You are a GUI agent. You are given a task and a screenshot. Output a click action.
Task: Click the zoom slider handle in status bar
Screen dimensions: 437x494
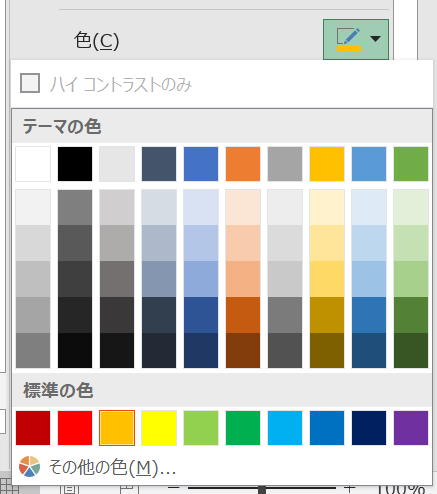click(x=262, y=489)
